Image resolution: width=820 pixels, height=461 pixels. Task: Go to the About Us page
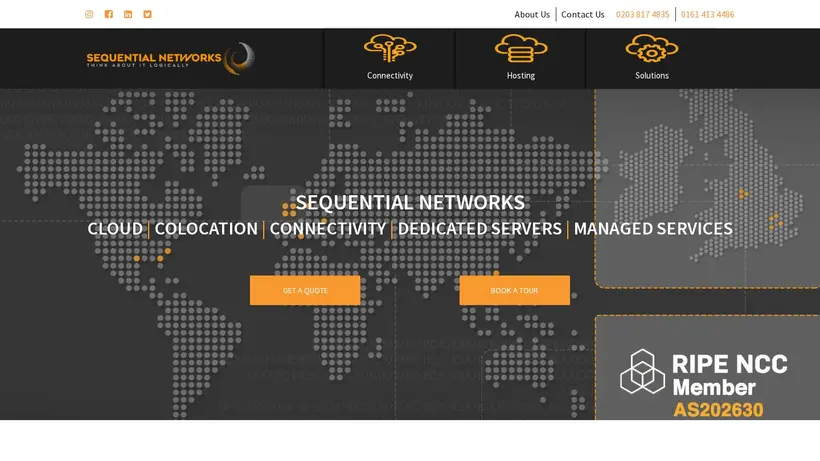[x=532, y=15]
